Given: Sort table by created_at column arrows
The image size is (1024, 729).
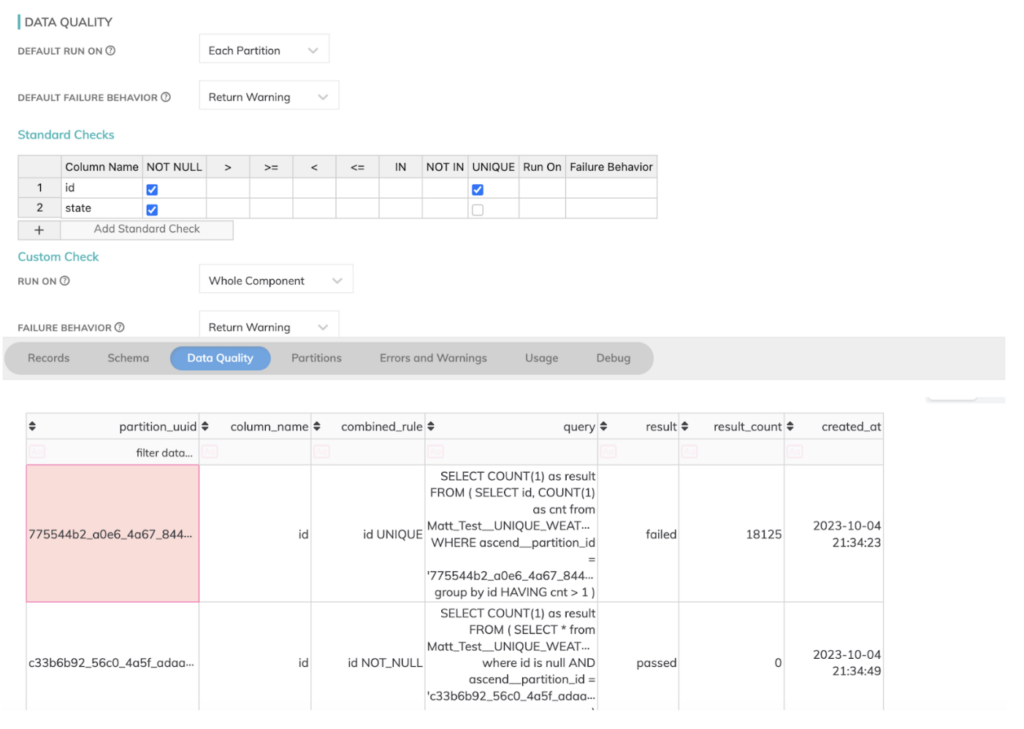Looking at the screenshot, I should coord(790,427).
